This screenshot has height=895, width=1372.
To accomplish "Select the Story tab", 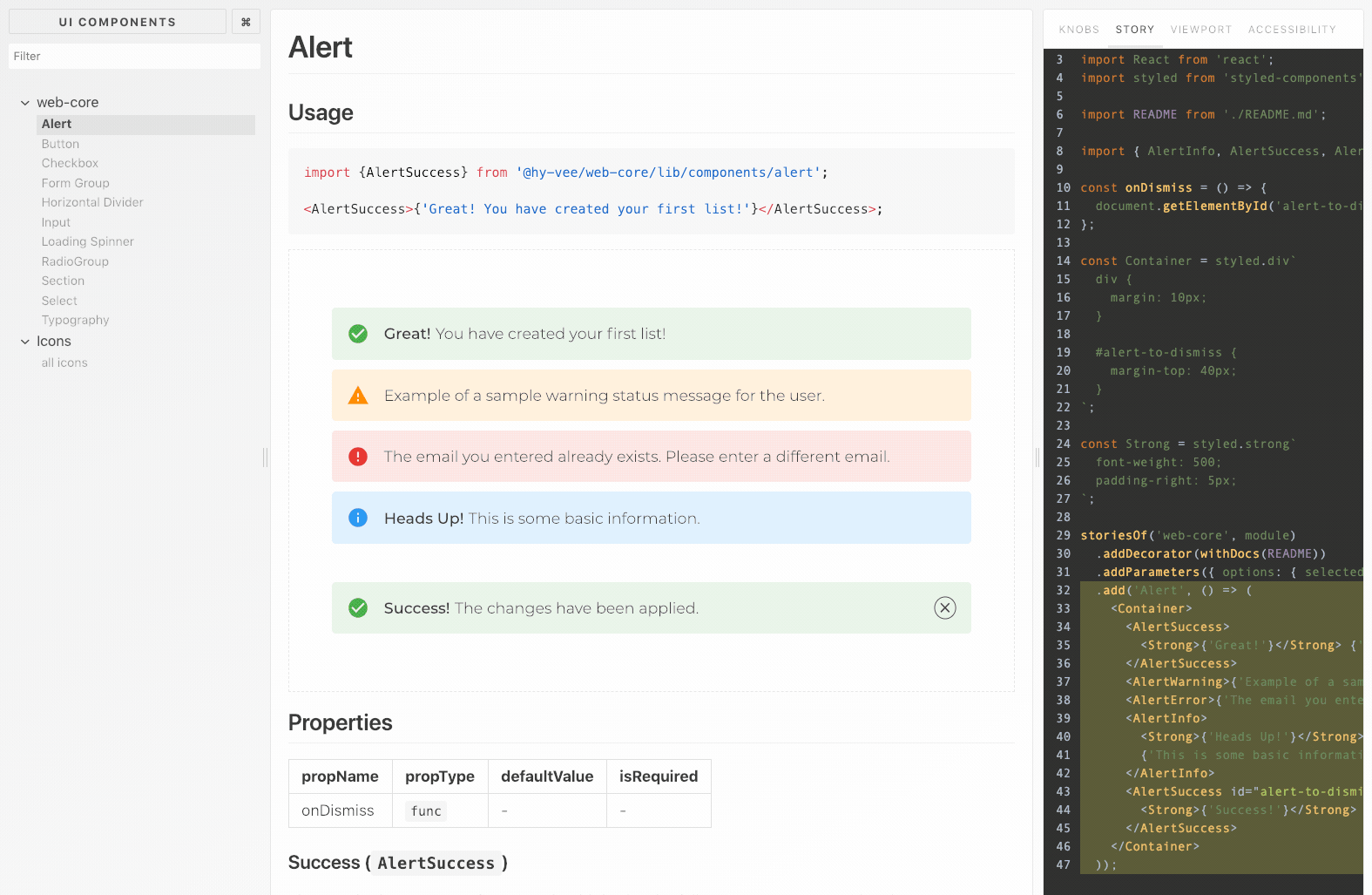I will tap(1135, 30).
